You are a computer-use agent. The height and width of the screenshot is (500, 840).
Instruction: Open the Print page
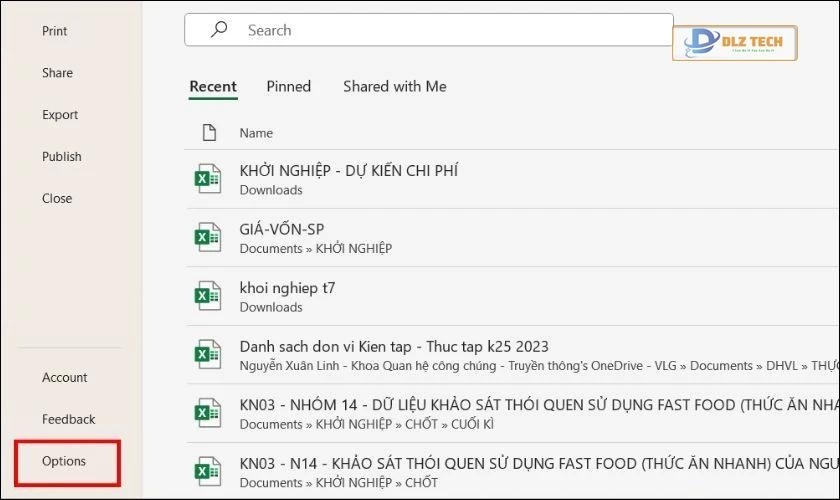55,31
